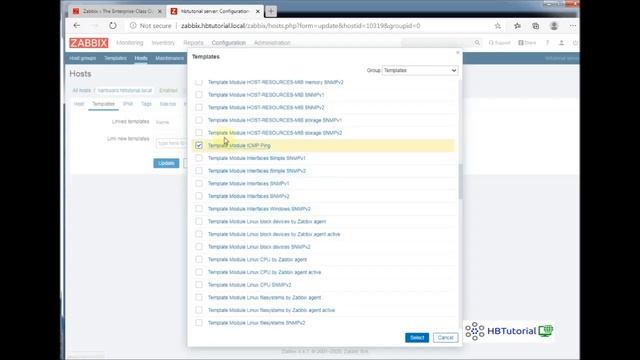The width and height of the screenshot is (640, 360).
Task: Click the Zabbix logo
Action: tap(89, 43)
